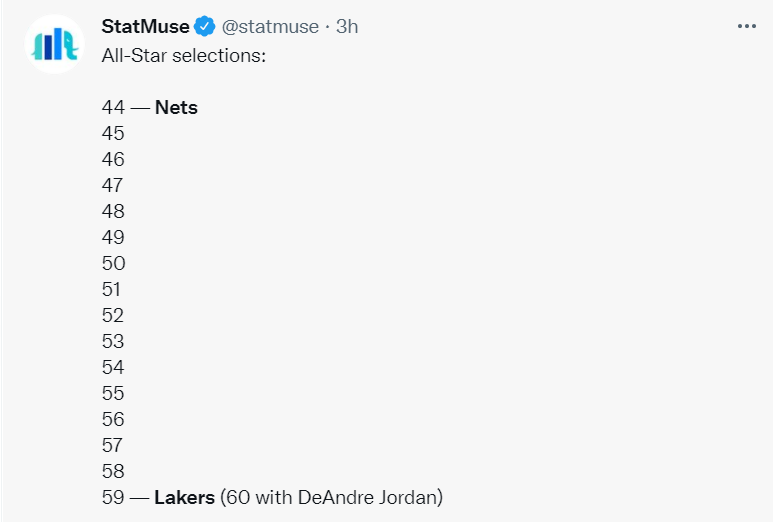Screen dimensions: 773x522
Task: Click the number 59 in the tweet
Action: (x=113, y=497)
